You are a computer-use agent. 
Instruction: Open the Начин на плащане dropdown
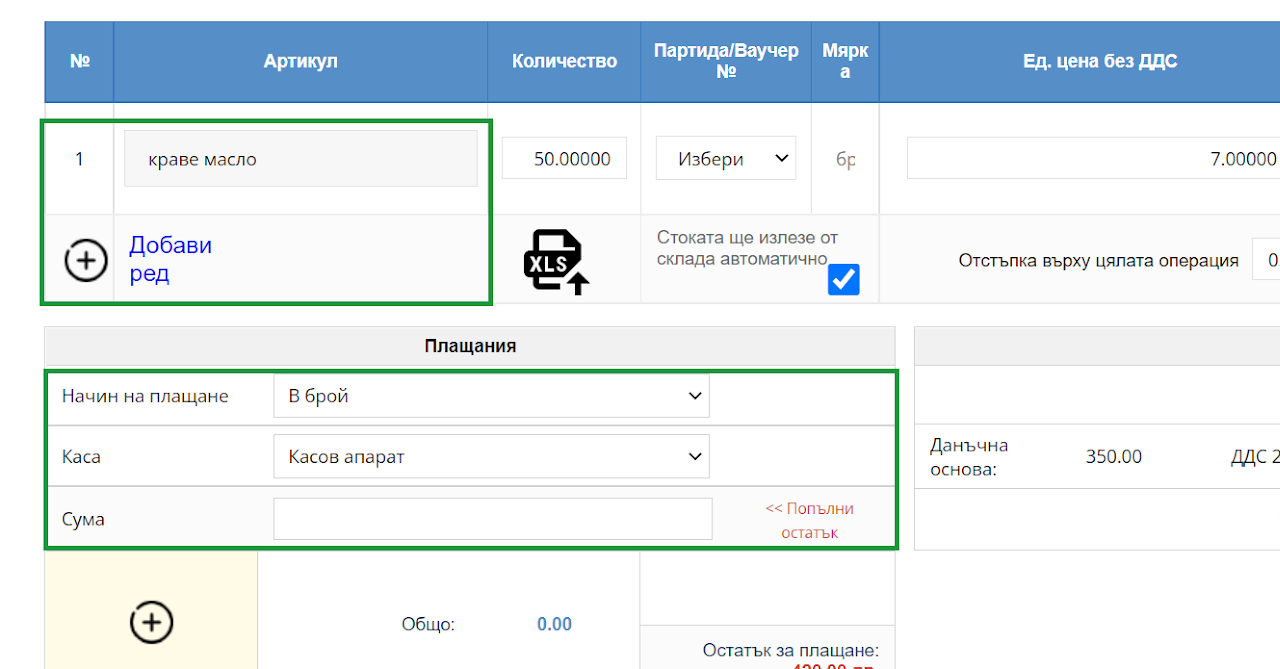[491, 396]
